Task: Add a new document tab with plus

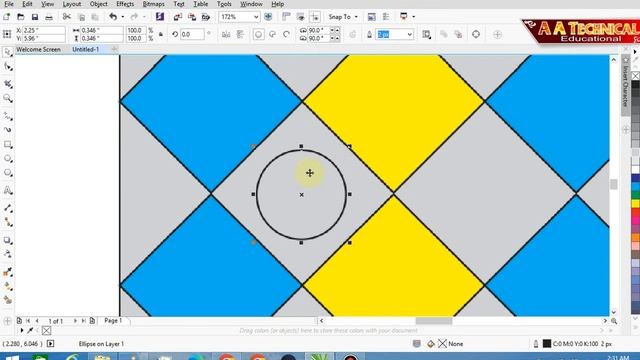Action: click(115, 49)
